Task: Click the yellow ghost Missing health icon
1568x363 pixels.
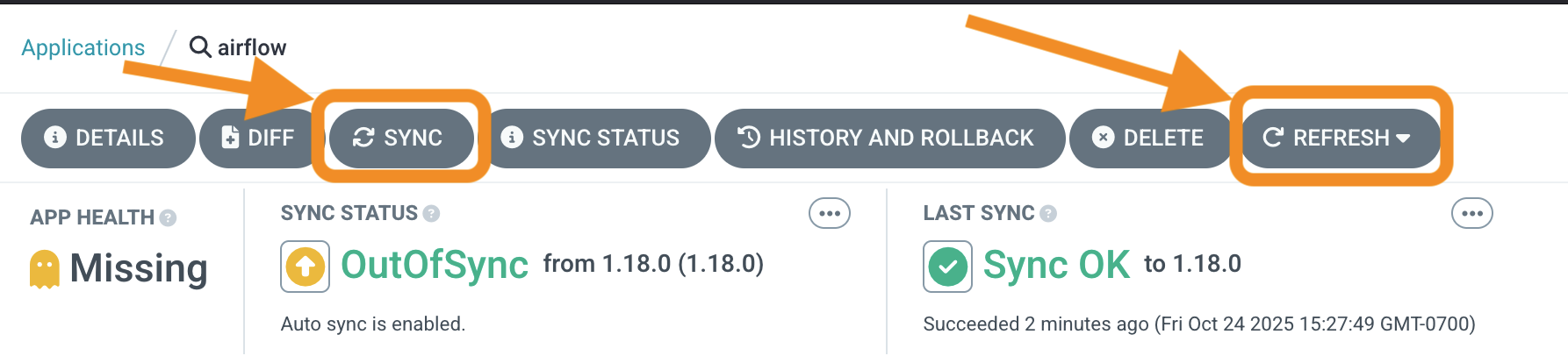Action: [44, 268]
